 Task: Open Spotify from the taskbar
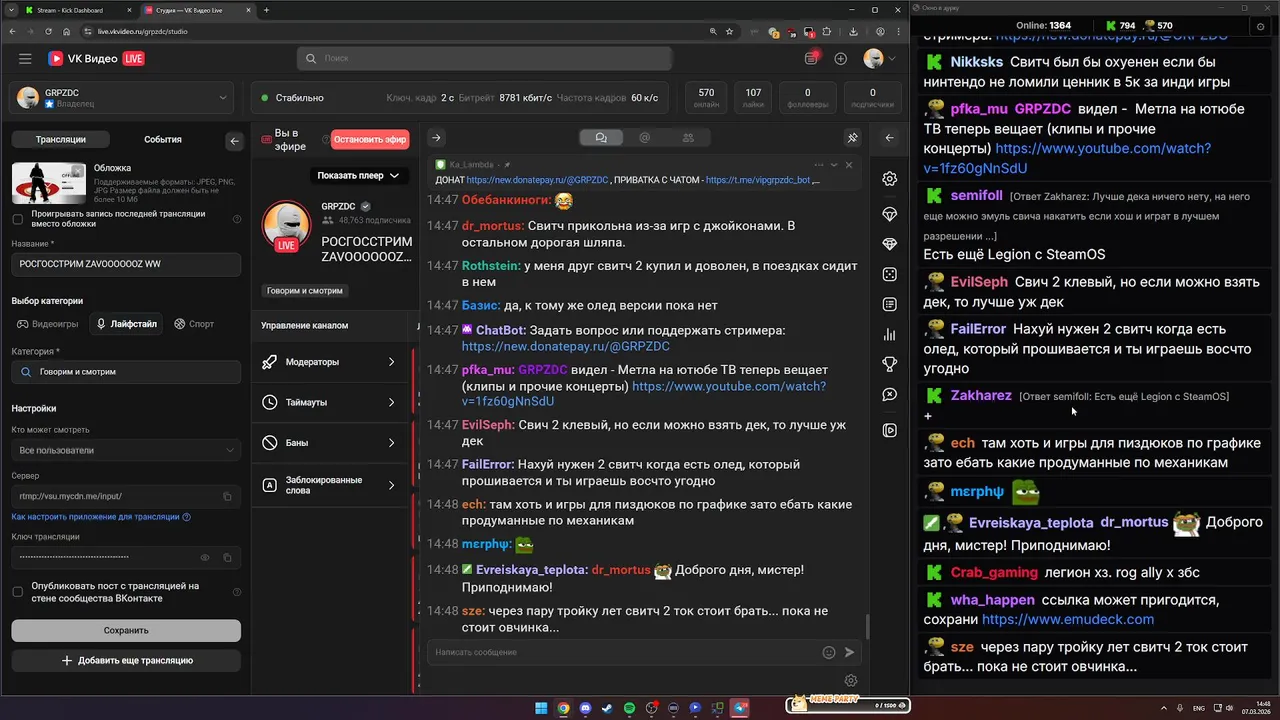coord(629,708)
